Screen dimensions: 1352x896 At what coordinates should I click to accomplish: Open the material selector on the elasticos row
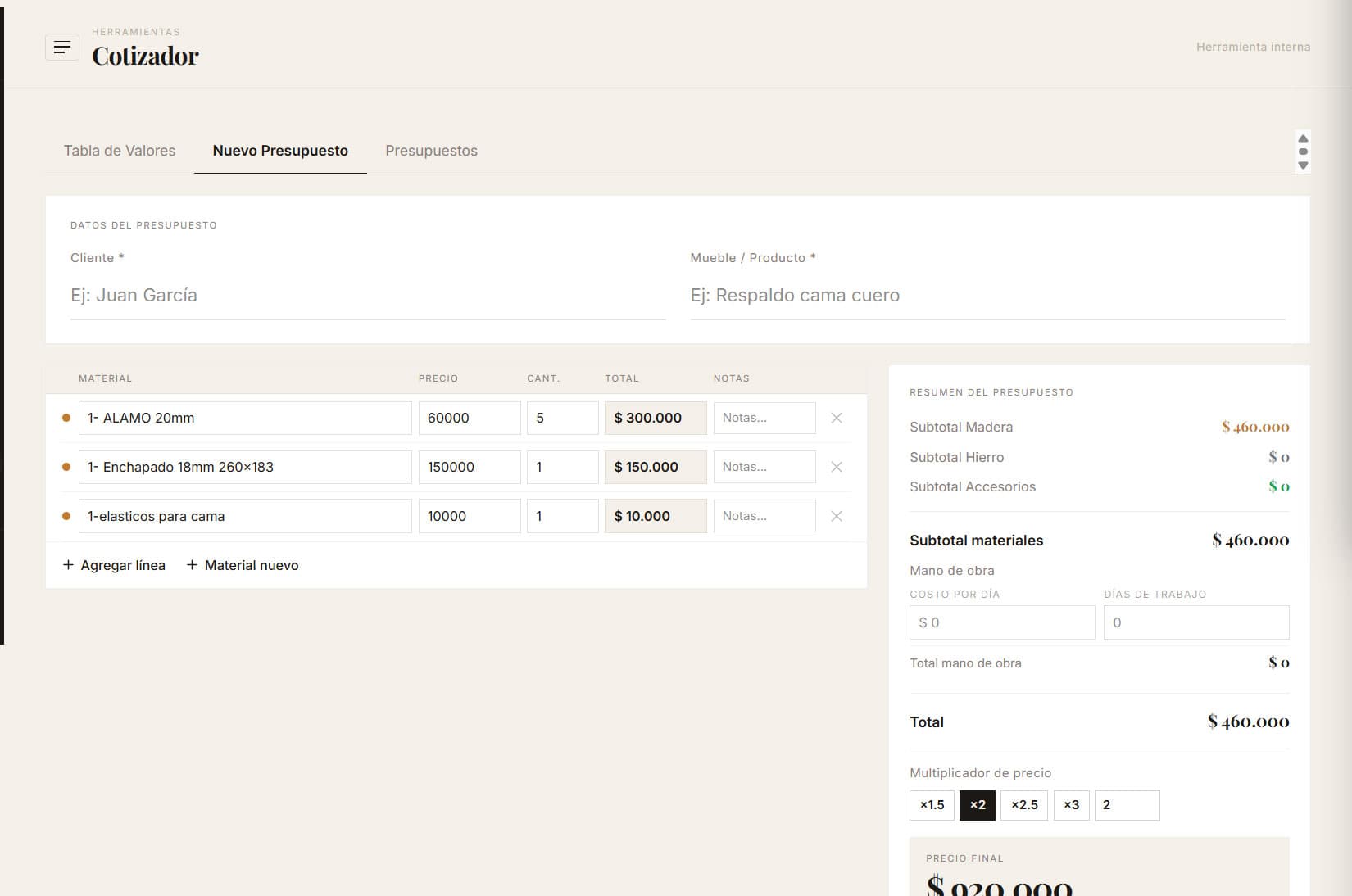click(x=244, y=516)
